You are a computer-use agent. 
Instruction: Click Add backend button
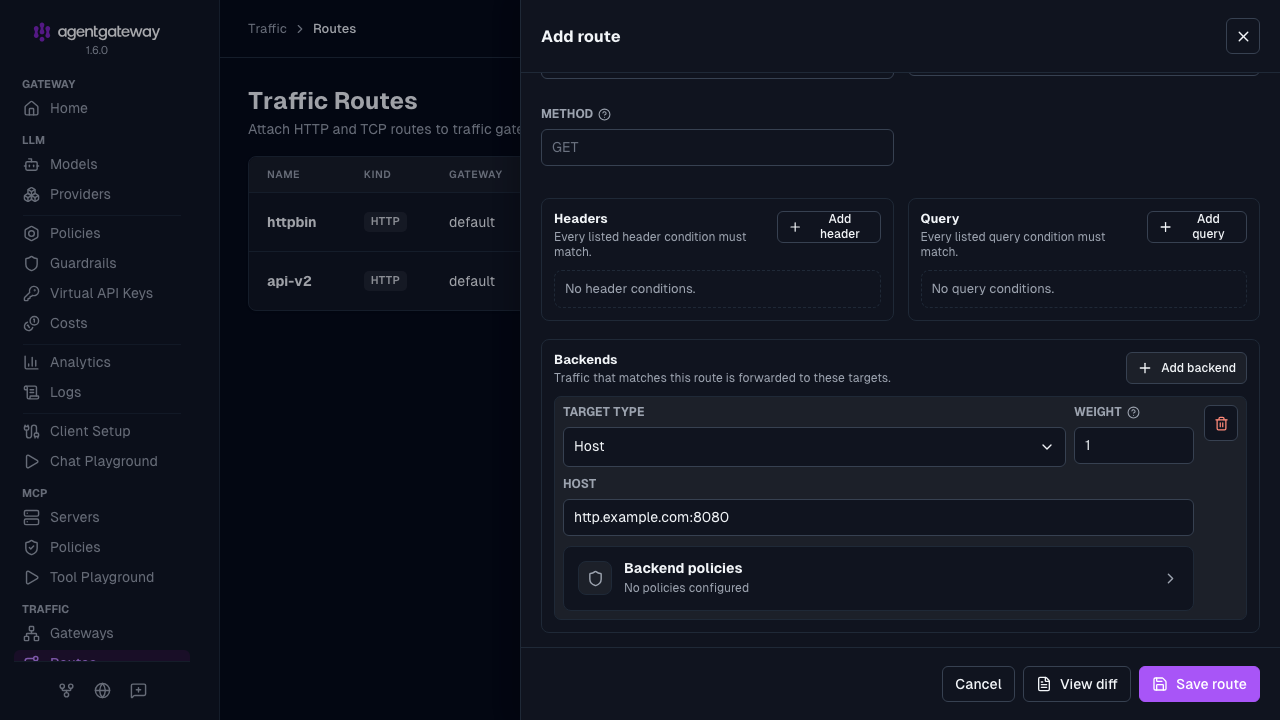pyautogui.click(x=1186, y=368)
